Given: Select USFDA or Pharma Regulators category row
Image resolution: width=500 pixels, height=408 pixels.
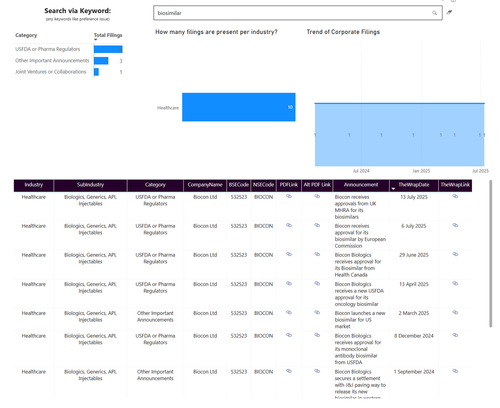Looking at the screenshot, I should click(48, 49).
